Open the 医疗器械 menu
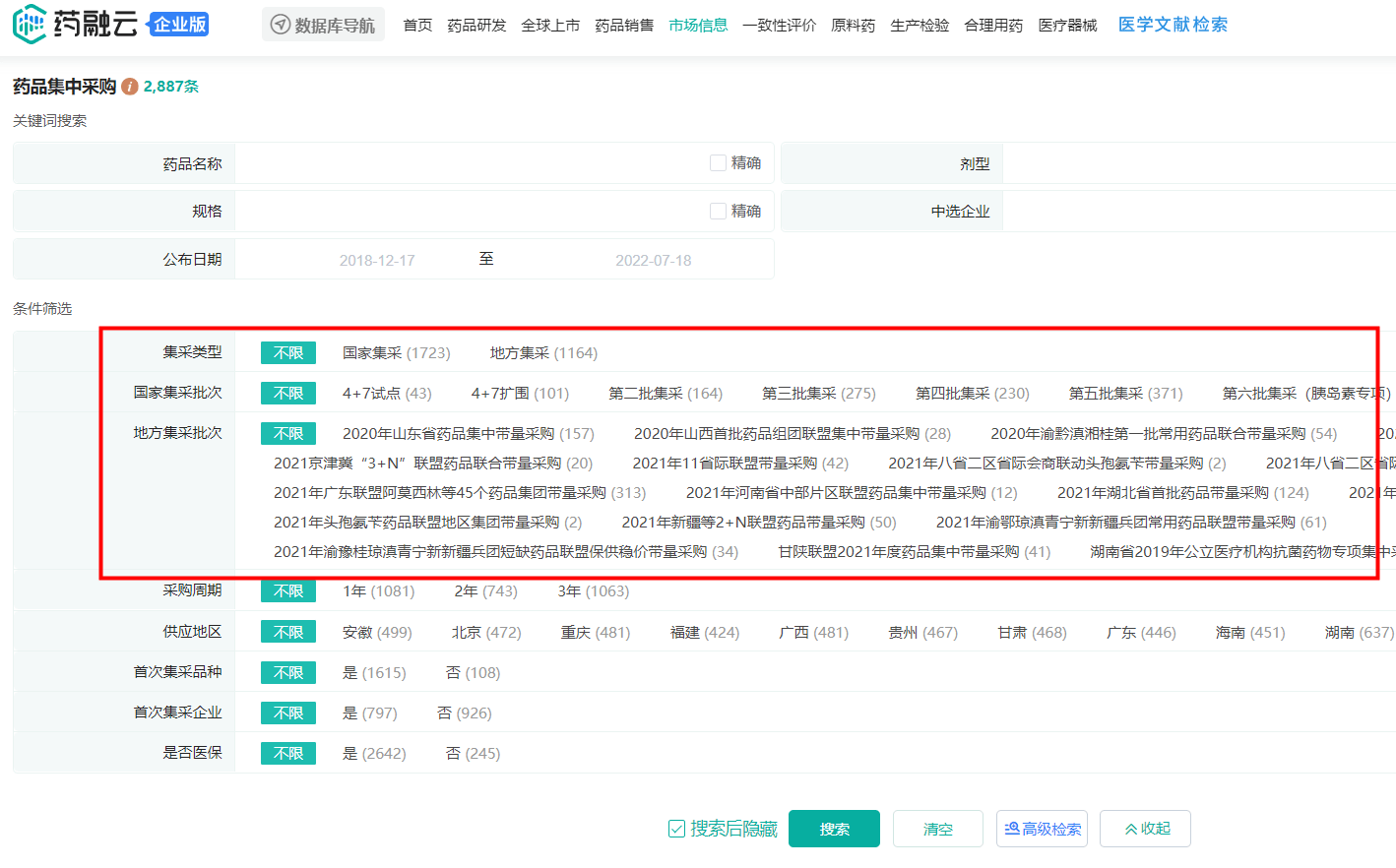This screenshot has width=1396, height=868. 1067,25
